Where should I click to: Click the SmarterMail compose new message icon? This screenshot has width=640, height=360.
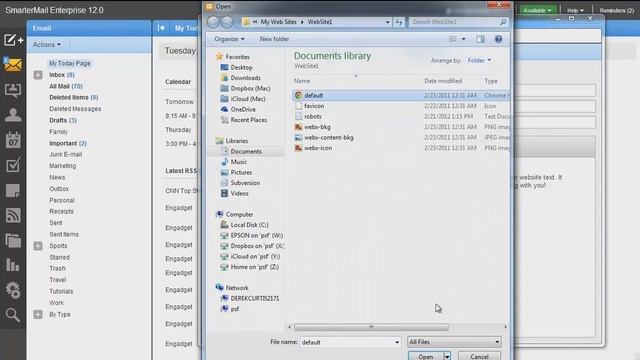[13, 40]
